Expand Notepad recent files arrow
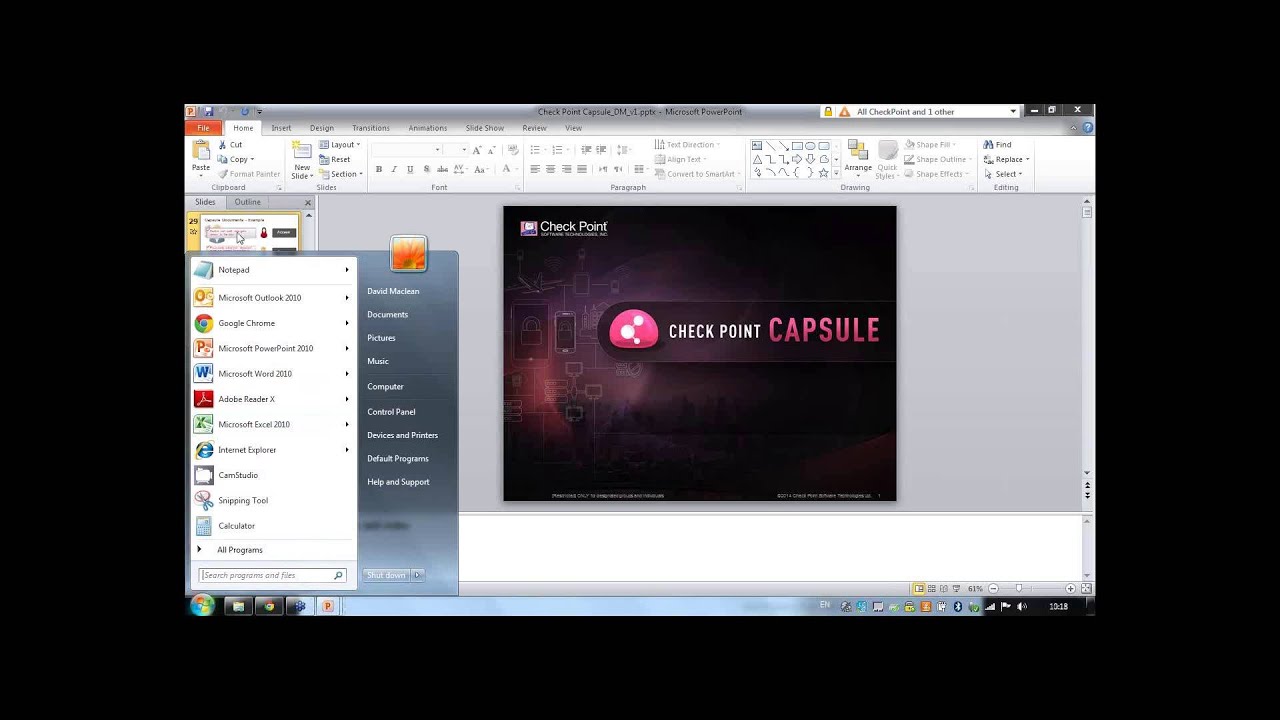 (x=347, y=270)
